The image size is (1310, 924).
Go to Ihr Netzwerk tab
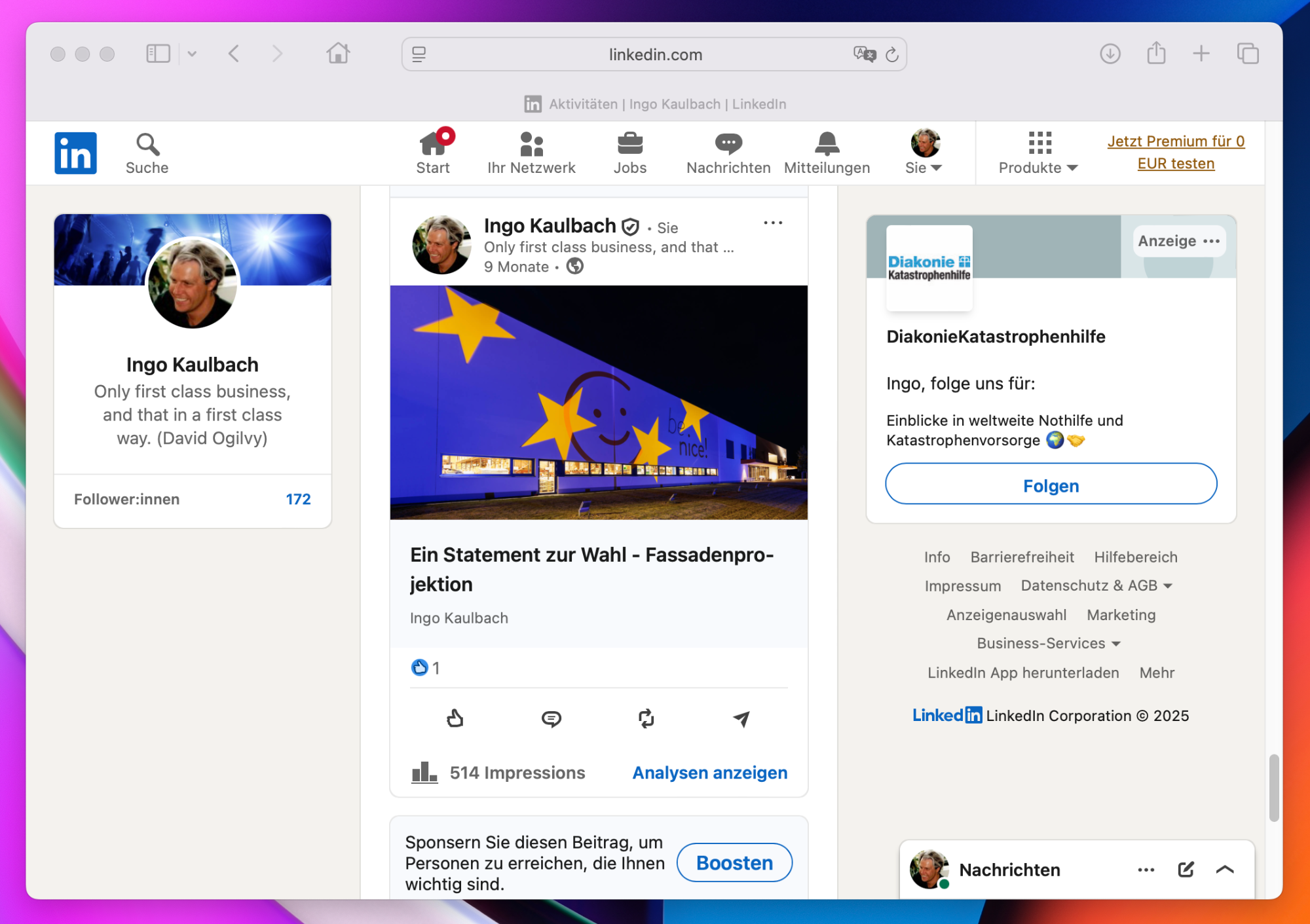(531, 153)
